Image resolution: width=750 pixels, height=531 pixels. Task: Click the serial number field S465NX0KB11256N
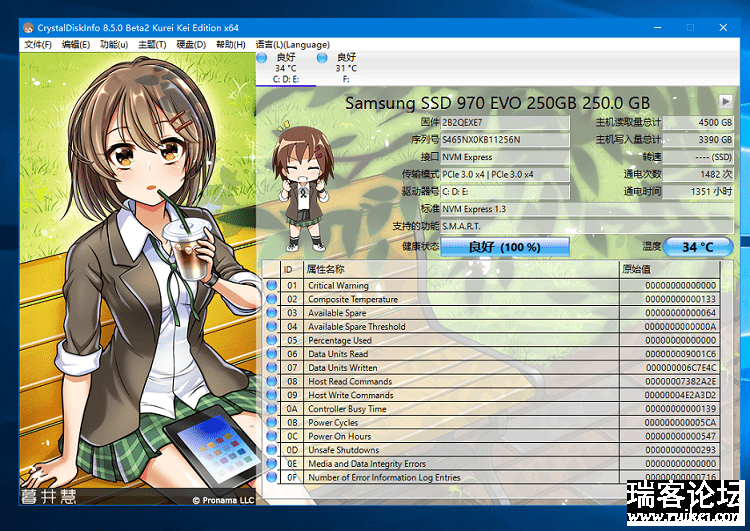click(505, 140)
